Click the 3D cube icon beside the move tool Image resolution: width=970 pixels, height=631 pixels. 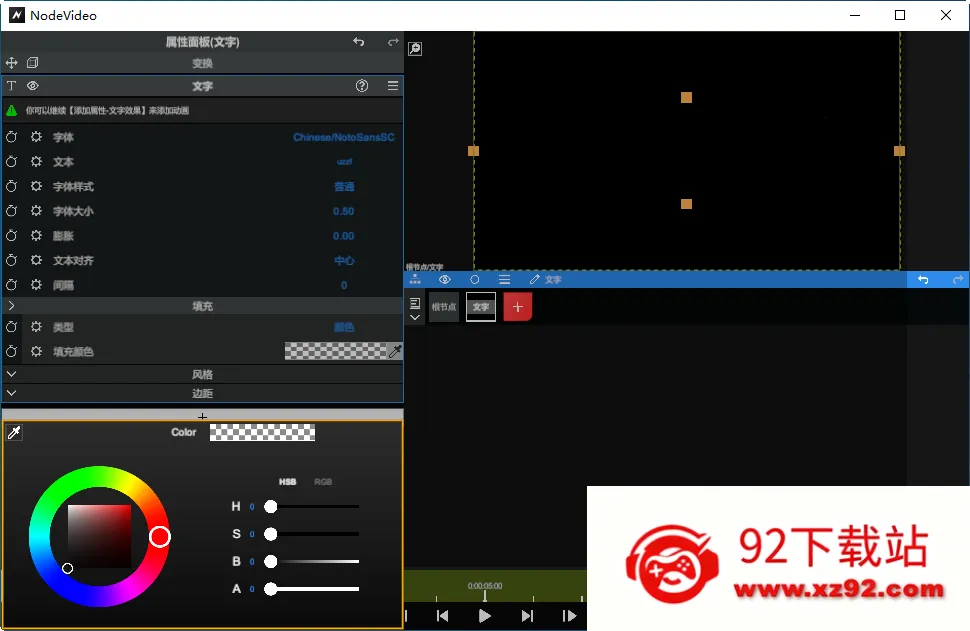pyautogui.click(x=33, y=62)
